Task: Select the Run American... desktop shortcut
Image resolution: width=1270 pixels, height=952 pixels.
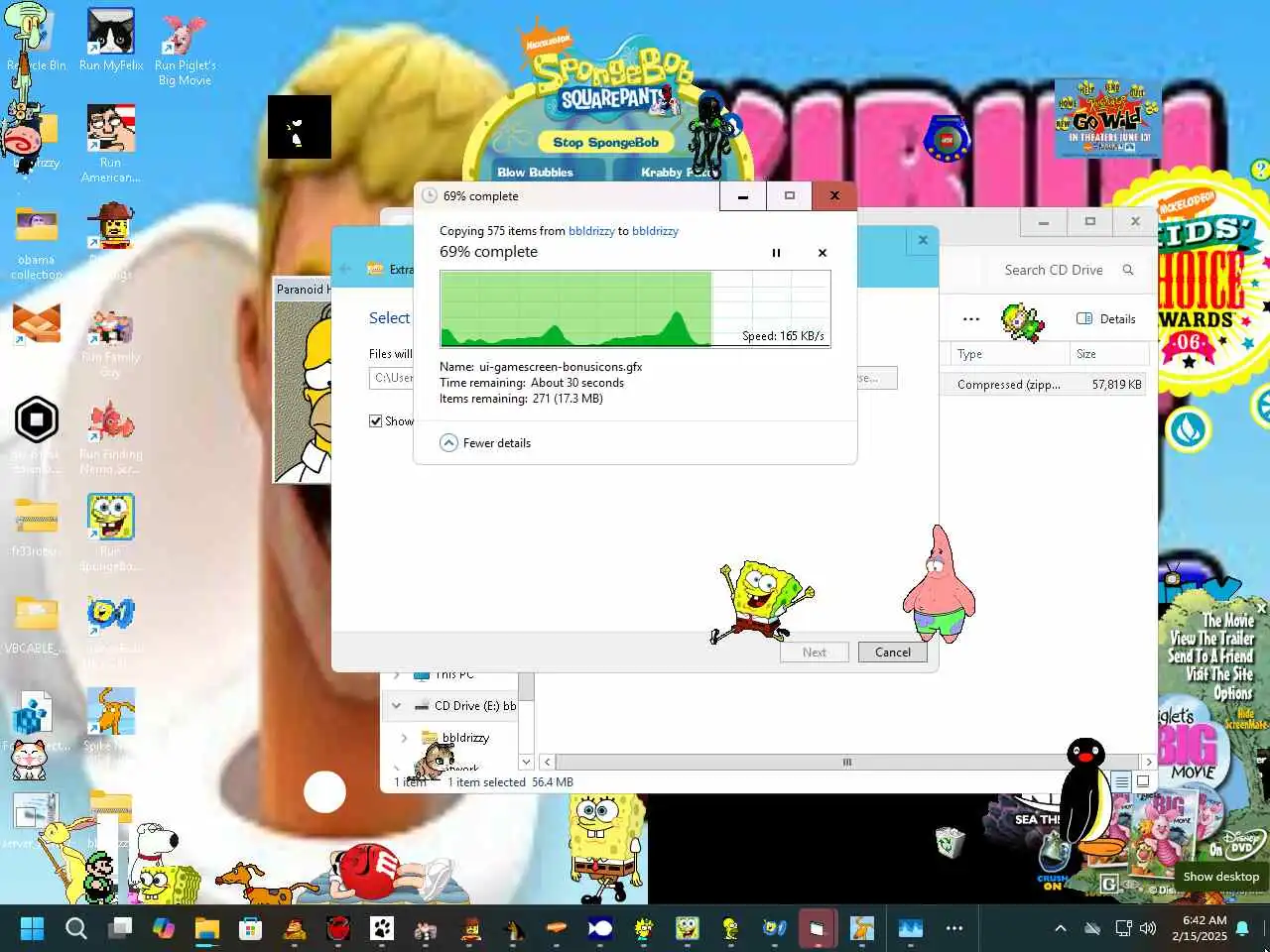Action: [x=111, y=144]
